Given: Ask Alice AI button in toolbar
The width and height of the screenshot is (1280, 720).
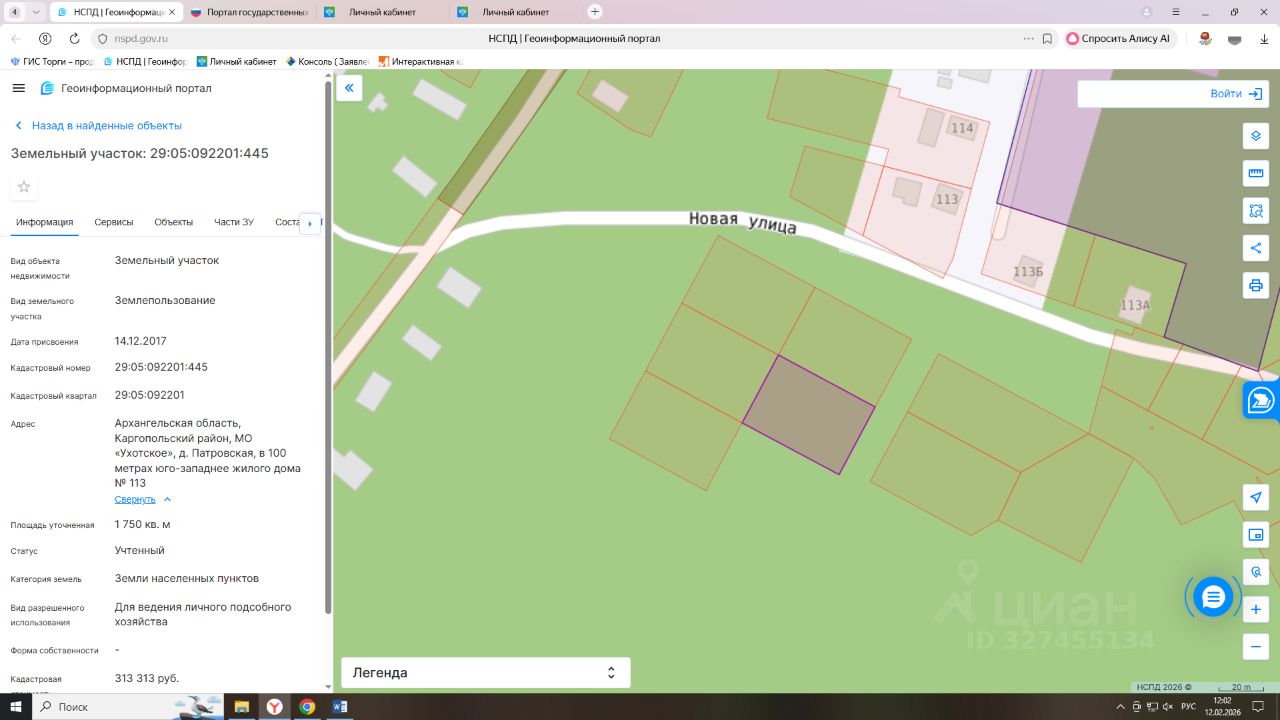Looking at the screenshot, I should (1119, 38).
